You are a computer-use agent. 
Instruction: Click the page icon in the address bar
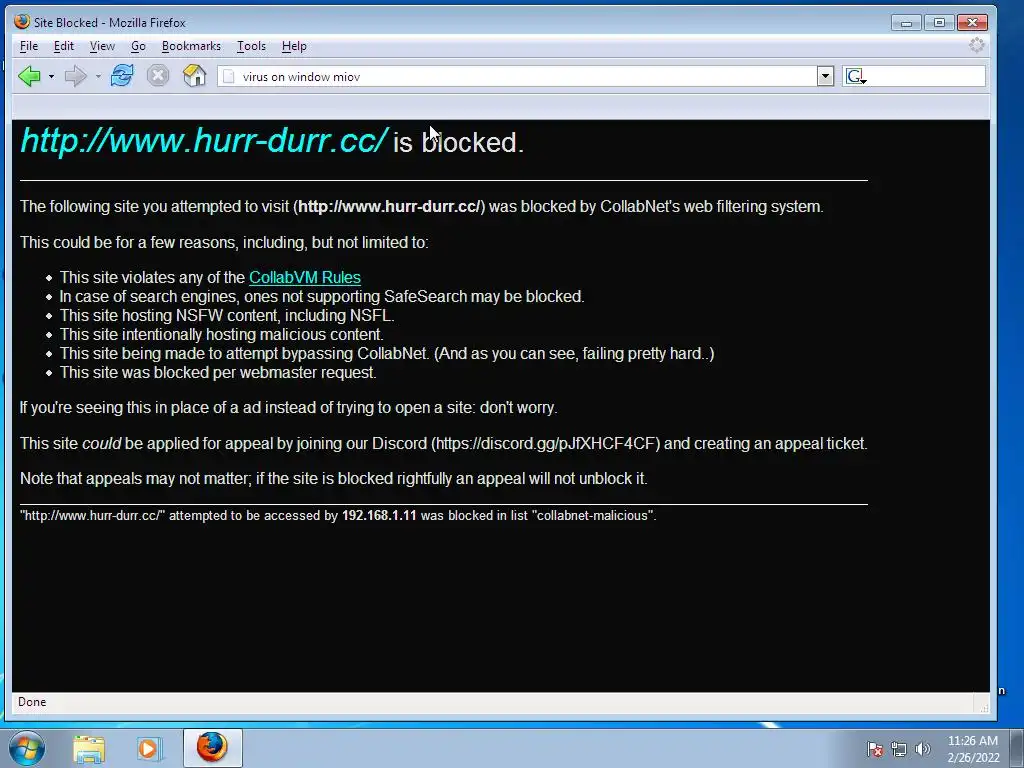coord(229,76)
